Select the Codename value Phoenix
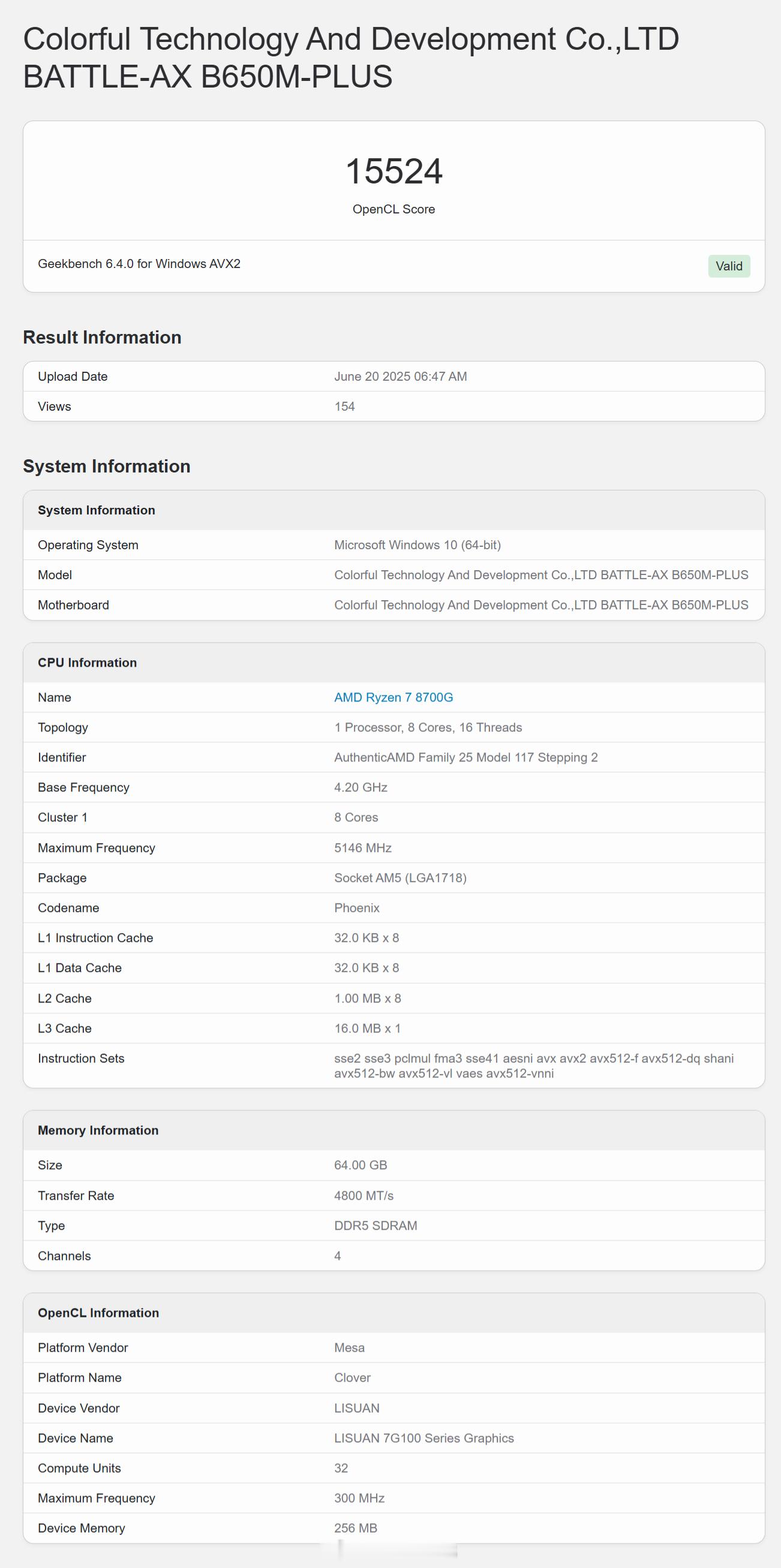Viewport: 781px width, 1568px height. 357,908
